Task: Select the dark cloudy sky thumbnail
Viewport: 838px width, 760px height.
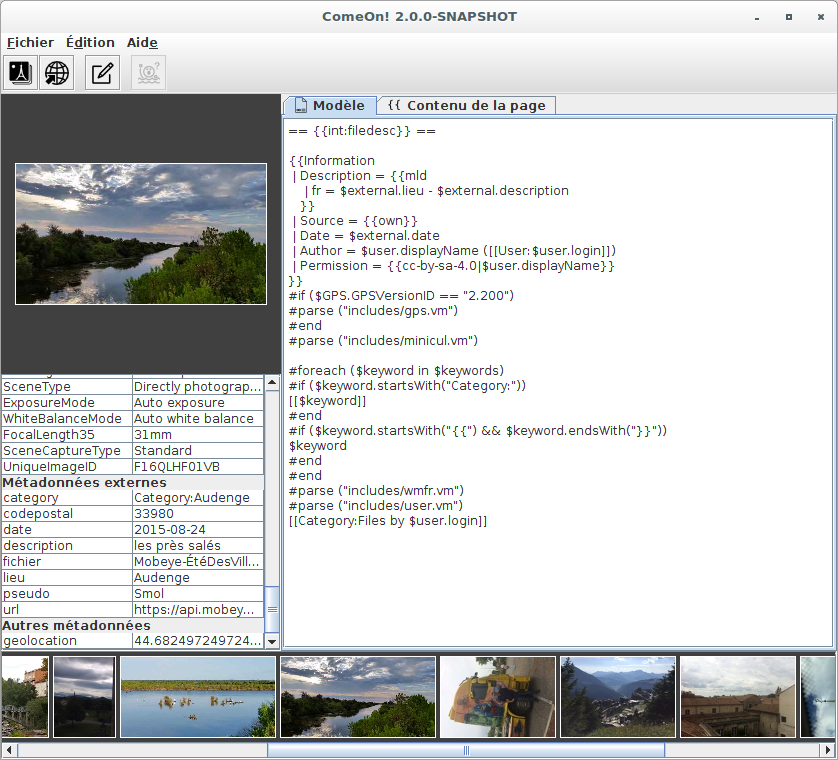Action: coord(84,697)
